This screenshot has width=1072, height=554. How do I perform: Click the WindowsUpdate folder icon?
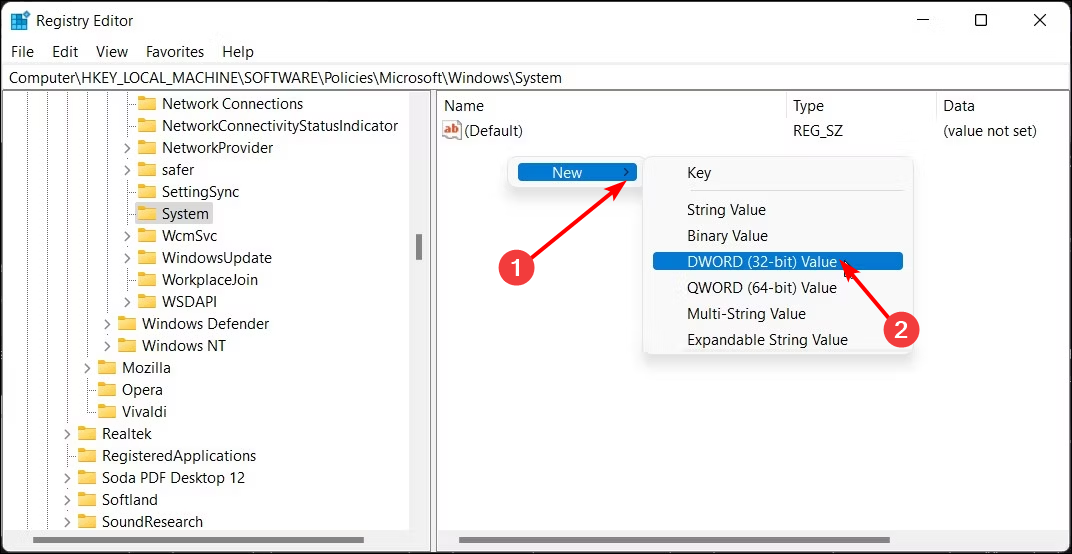(147, 257)
